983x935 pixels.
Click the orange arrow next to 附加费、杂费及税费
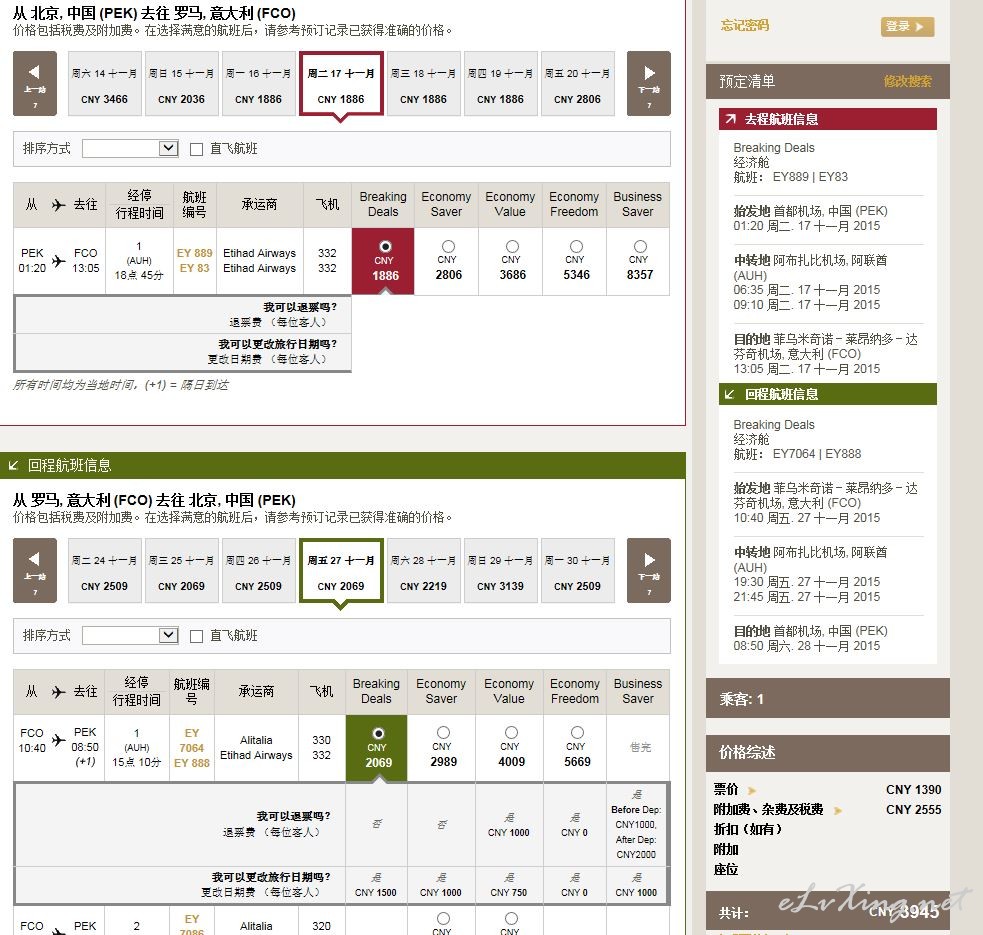(838, 810)
